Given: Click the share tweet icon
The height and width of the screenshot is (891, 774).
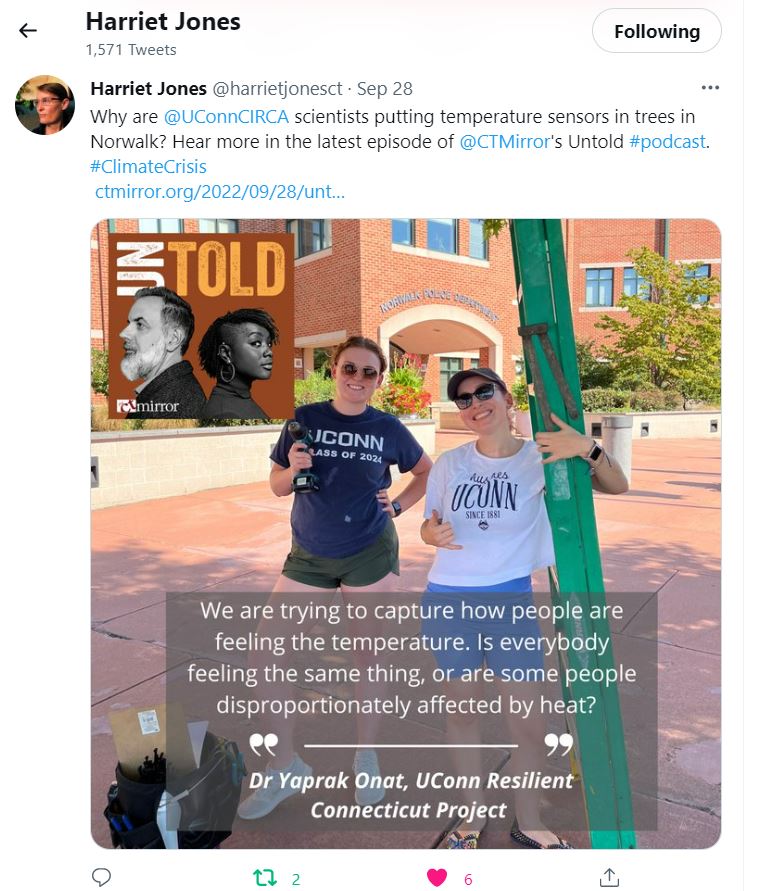Looking at the screenshot, I should tap(608, 877).
